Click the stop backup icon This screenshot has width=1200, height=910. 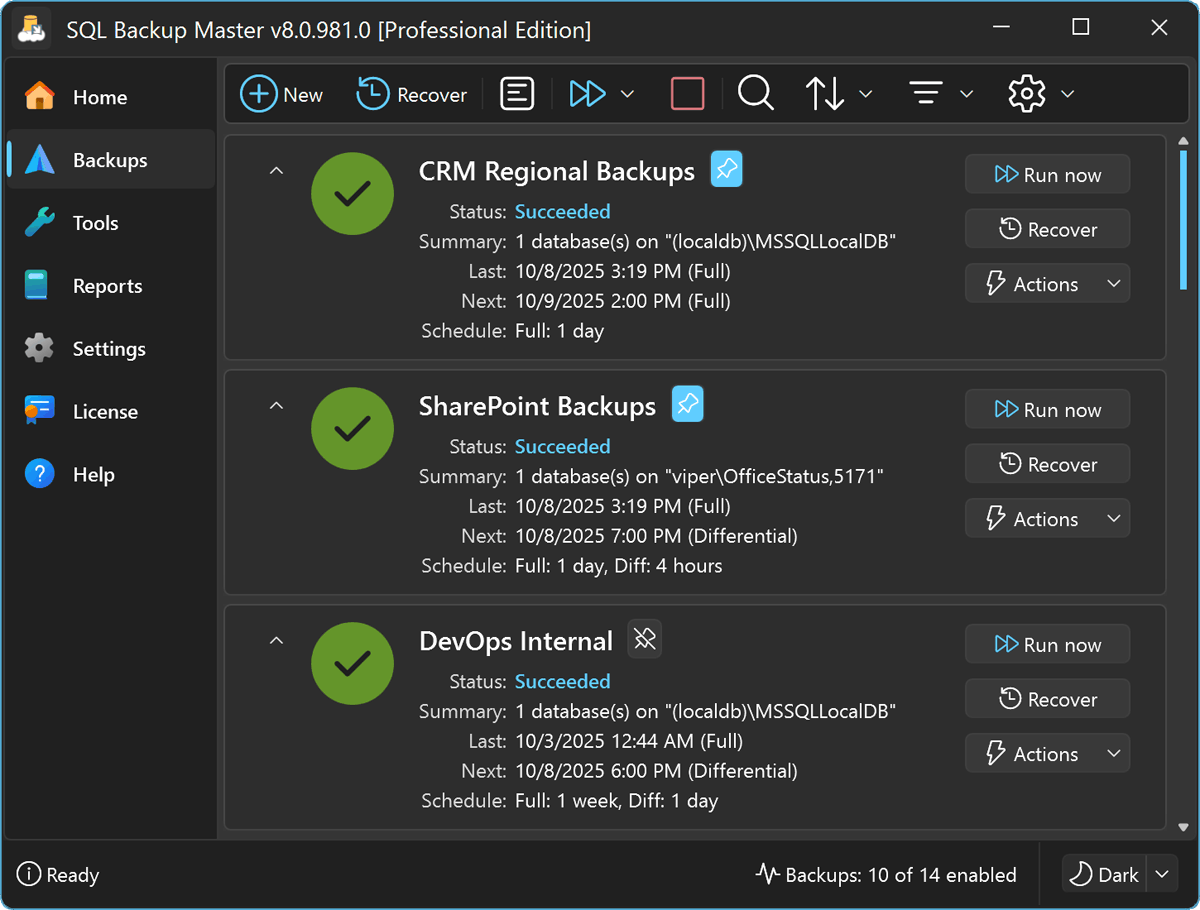click(687, 93)
